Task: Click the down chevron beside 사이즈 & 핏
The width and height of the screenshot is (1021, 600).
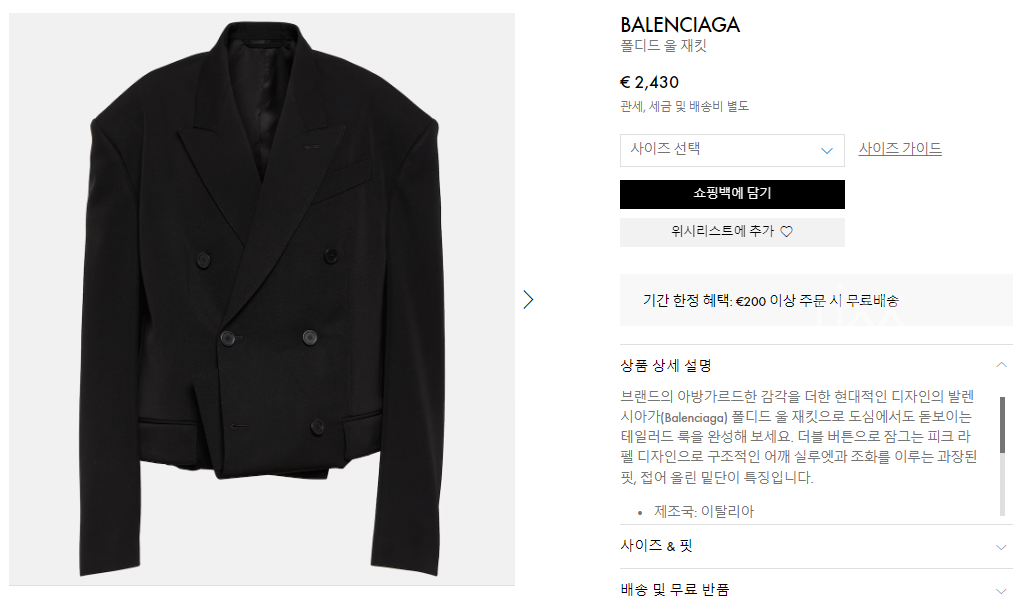Action: pyautogui.click(x=1002, y=547)
